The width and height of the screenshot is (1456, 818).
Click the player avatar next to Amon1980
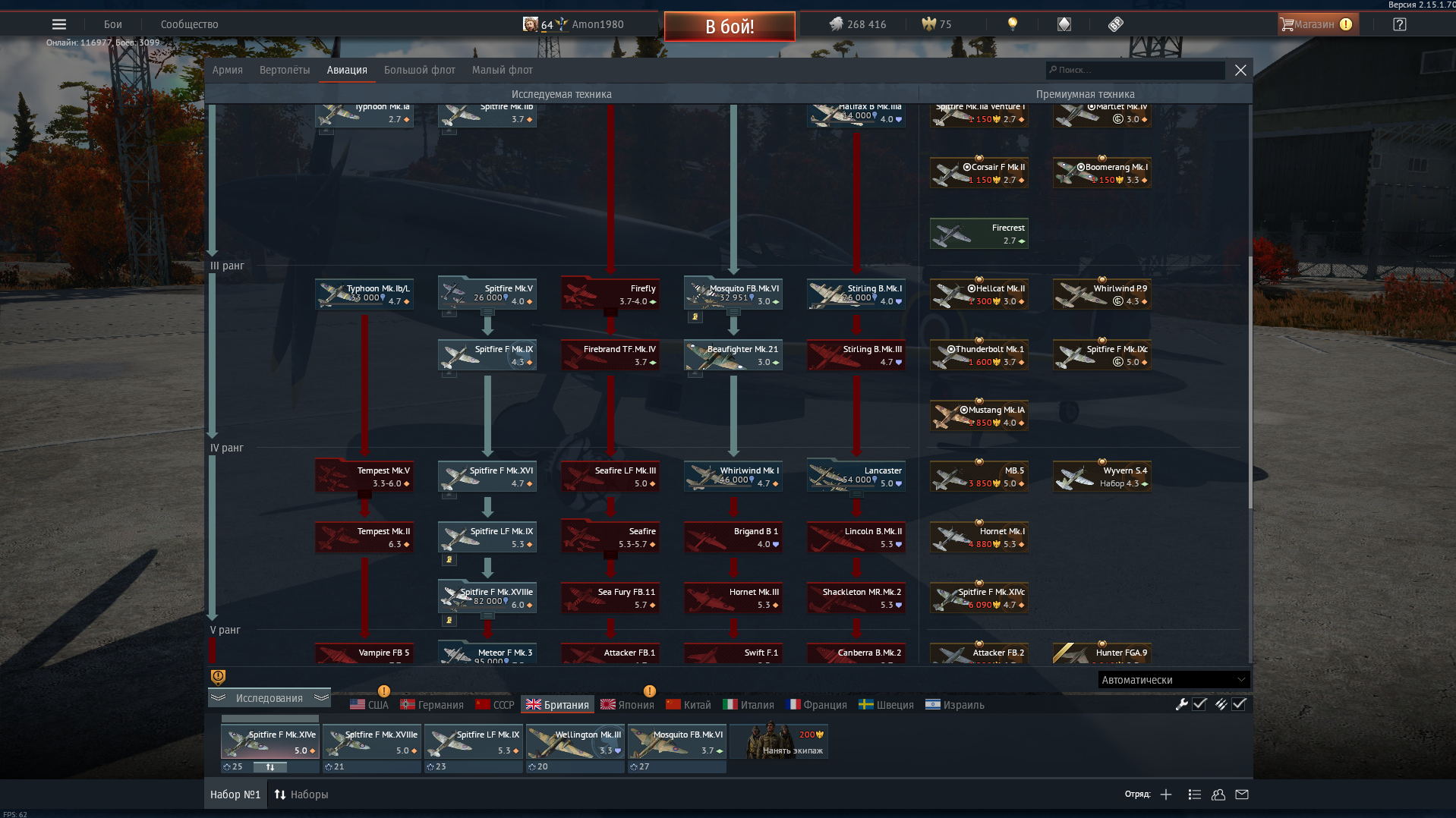531,24
